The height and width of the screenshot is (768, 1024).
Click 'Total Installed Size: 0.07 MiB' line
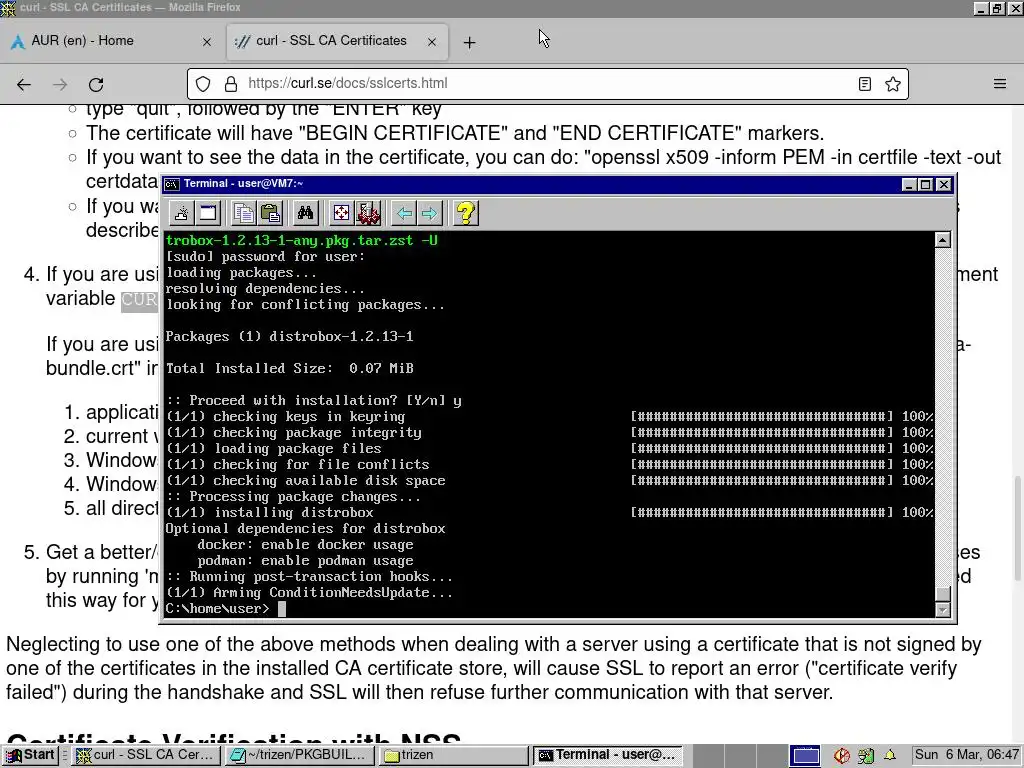point(289,368)
